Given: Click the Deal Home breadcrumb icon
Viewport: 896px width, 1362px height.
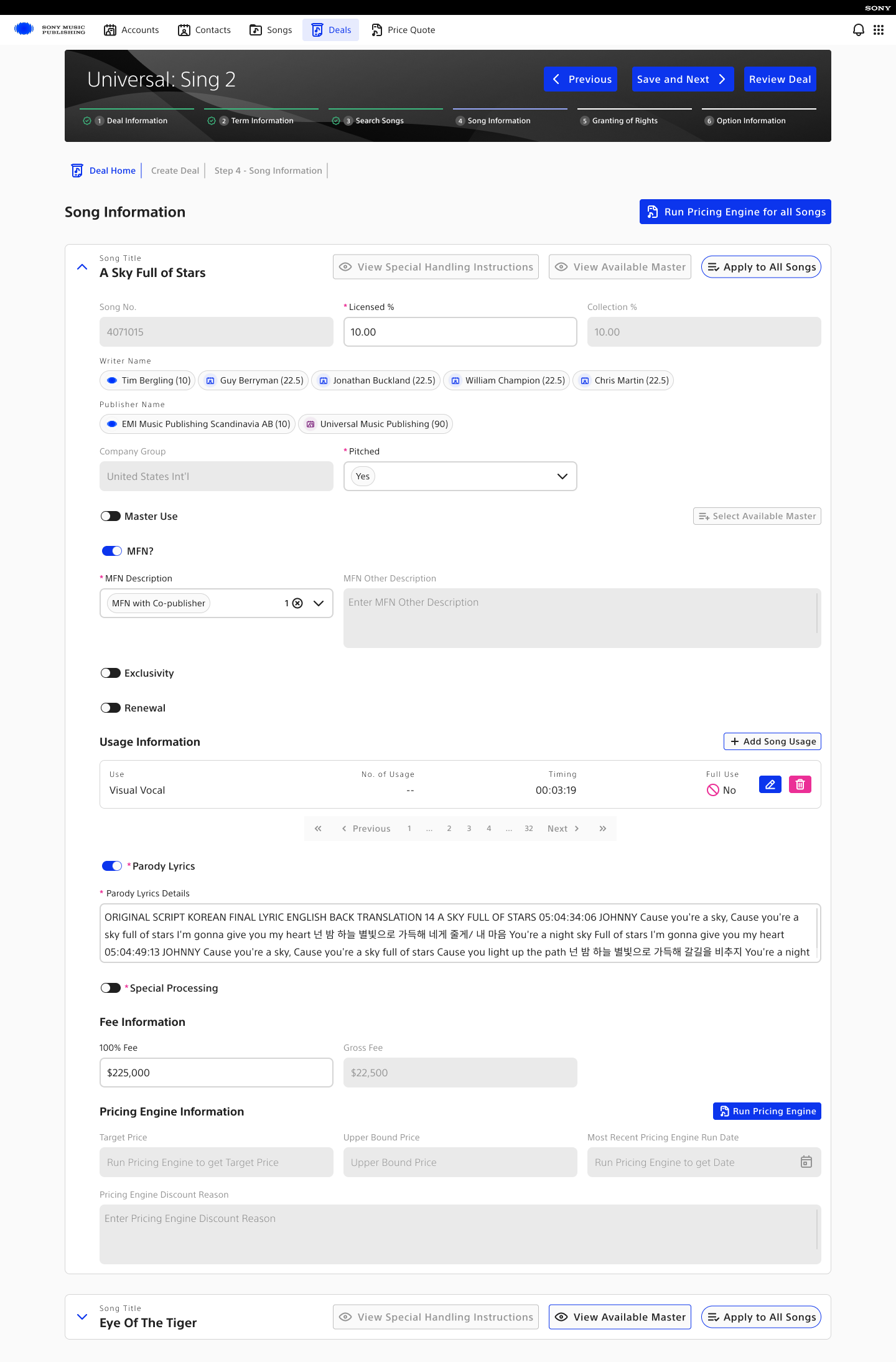Looking at the screenshot, I should tap(77, 171).
